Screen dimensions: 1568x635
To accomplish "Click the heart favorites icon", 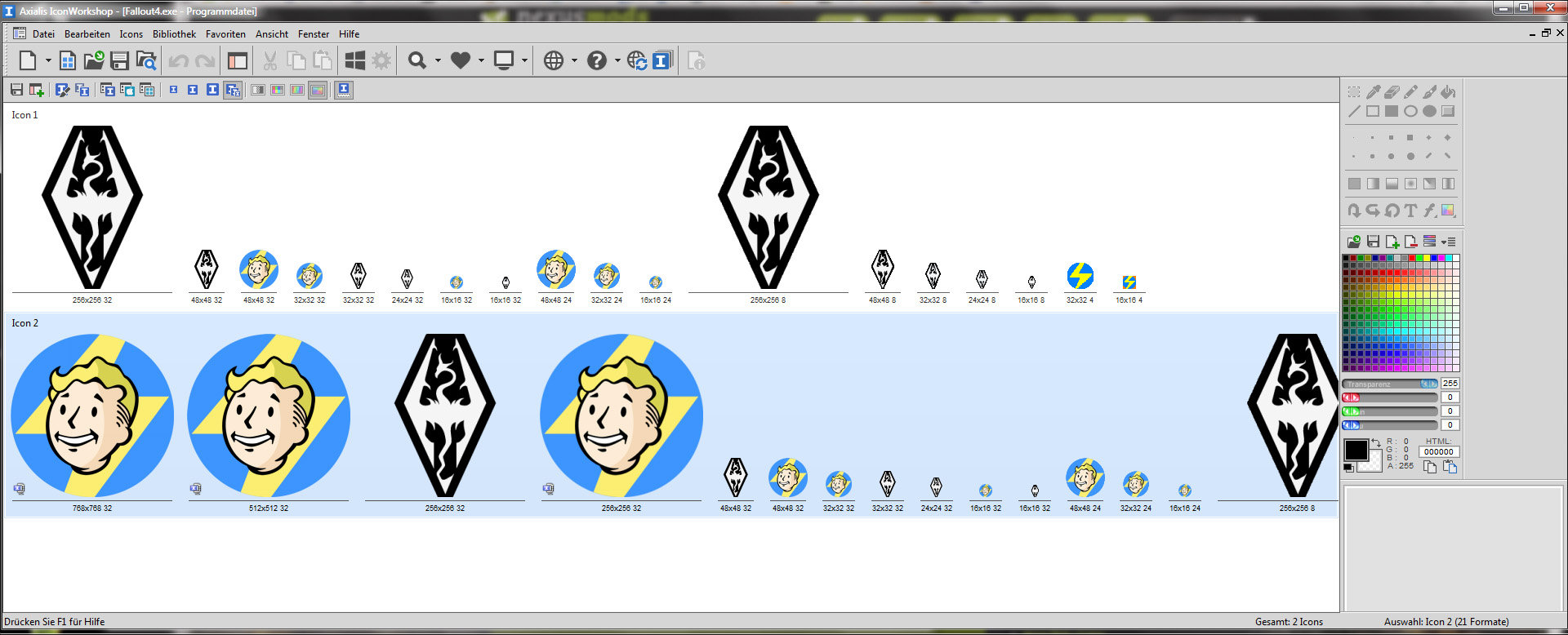I will coord(461,60).
